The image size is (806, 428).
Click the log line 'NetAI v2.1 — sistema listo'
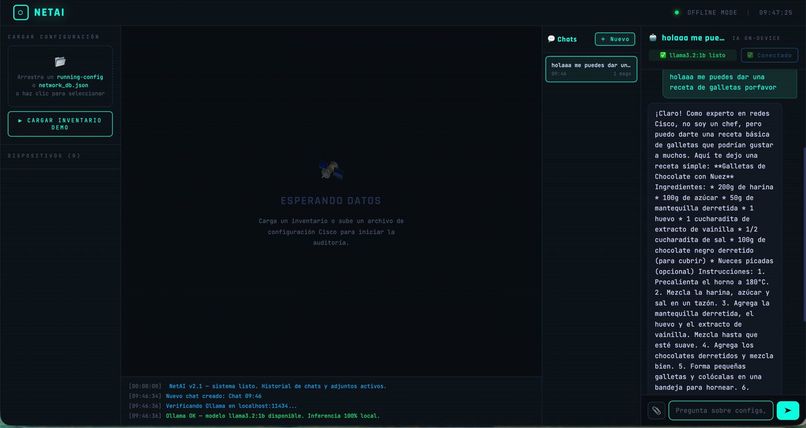[x=278, y=386]
